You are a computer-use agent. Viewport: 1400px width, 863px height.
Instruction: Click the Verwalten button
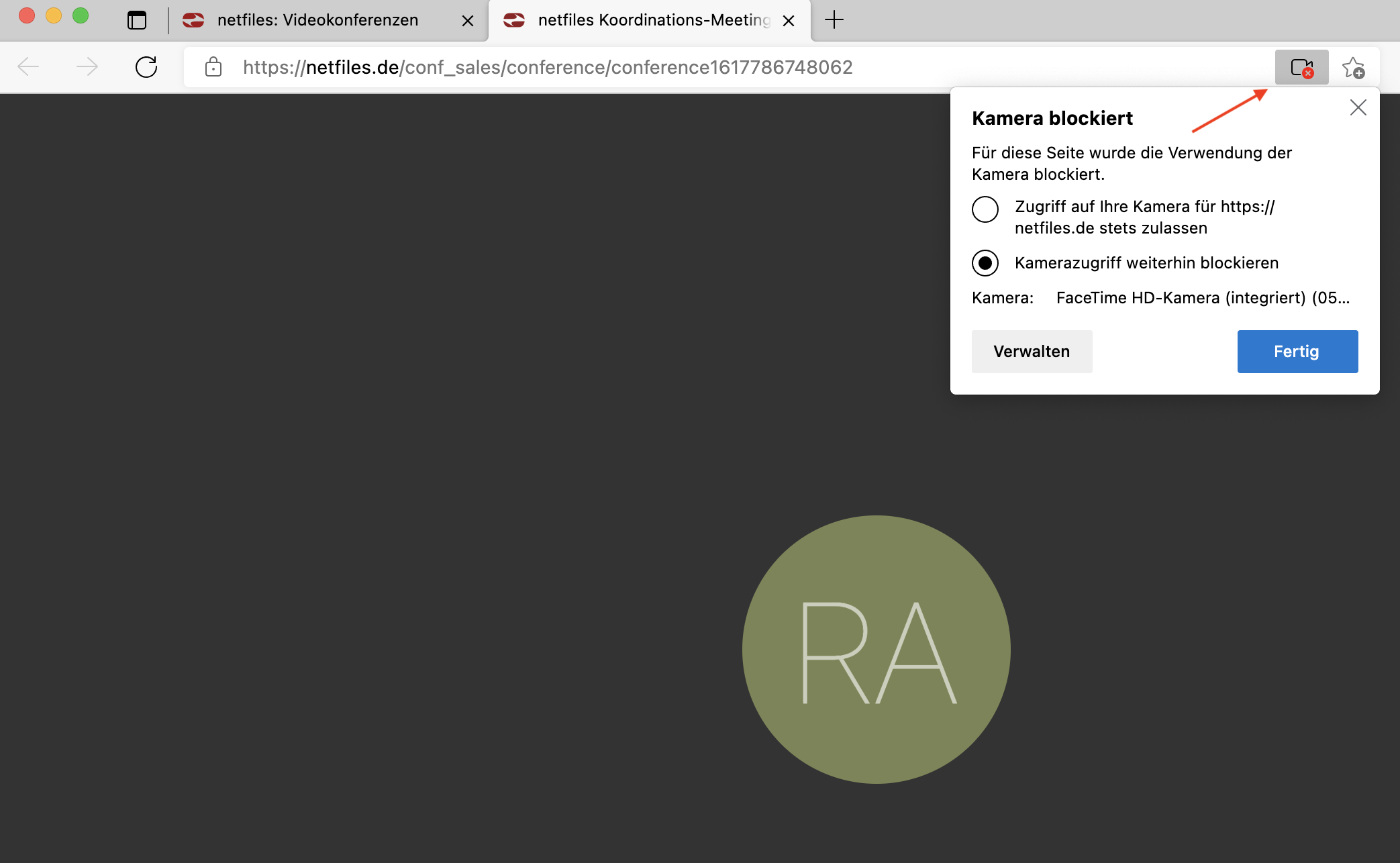pos(1032,352)
